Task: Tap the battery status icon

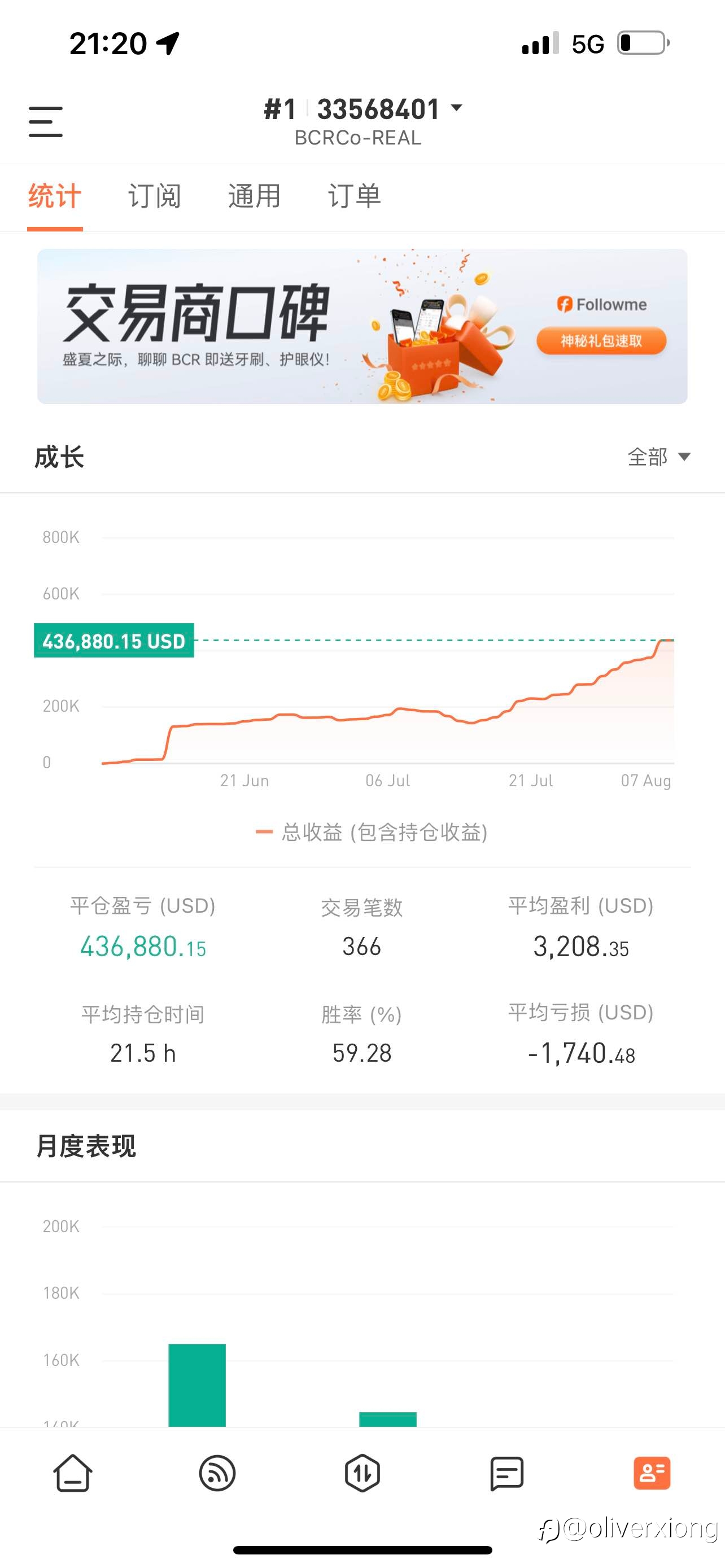Action: coord(644,43)
